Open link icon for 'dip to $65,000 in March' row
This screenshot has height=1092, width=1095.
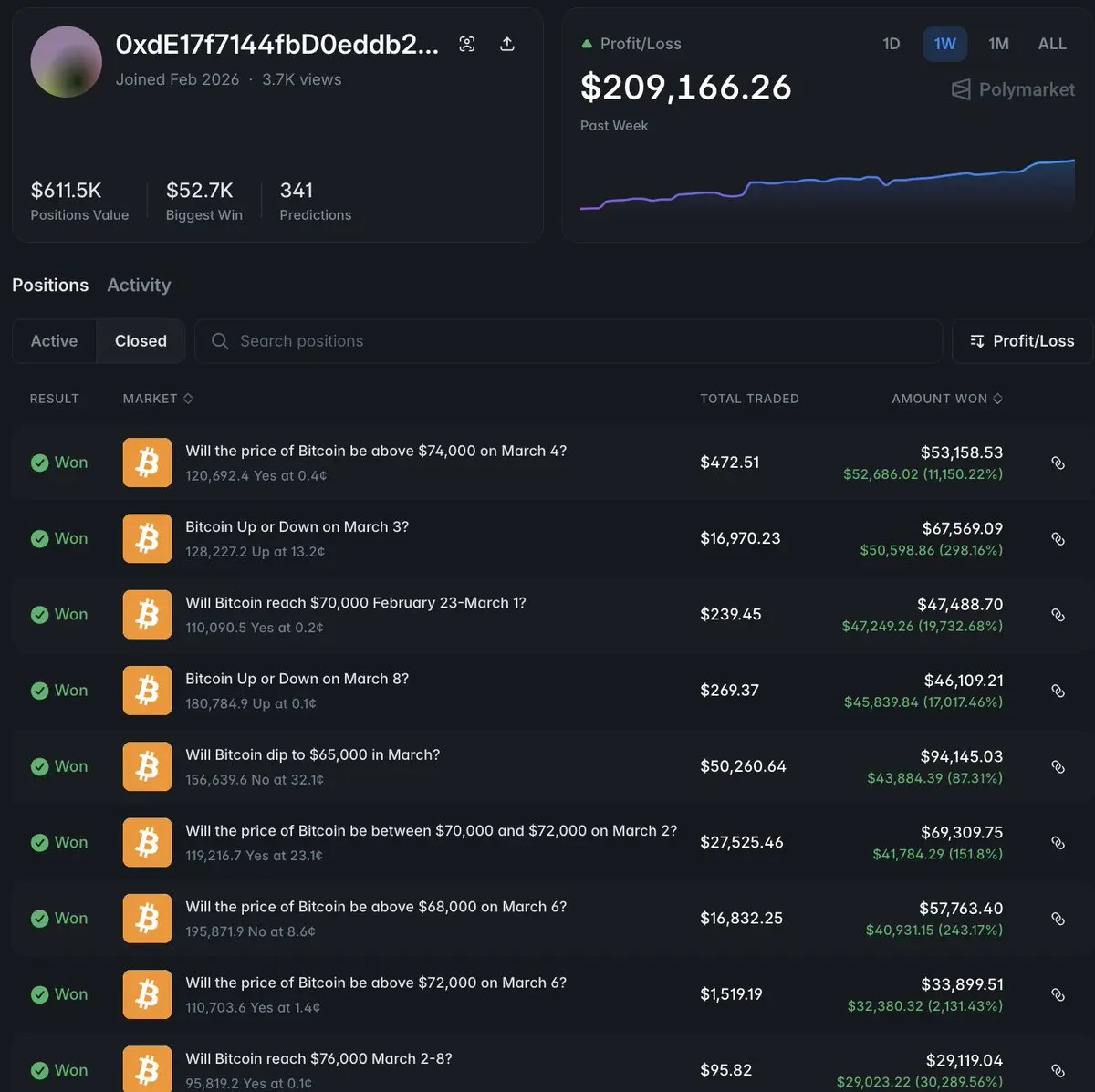[x=1058, y=766]
